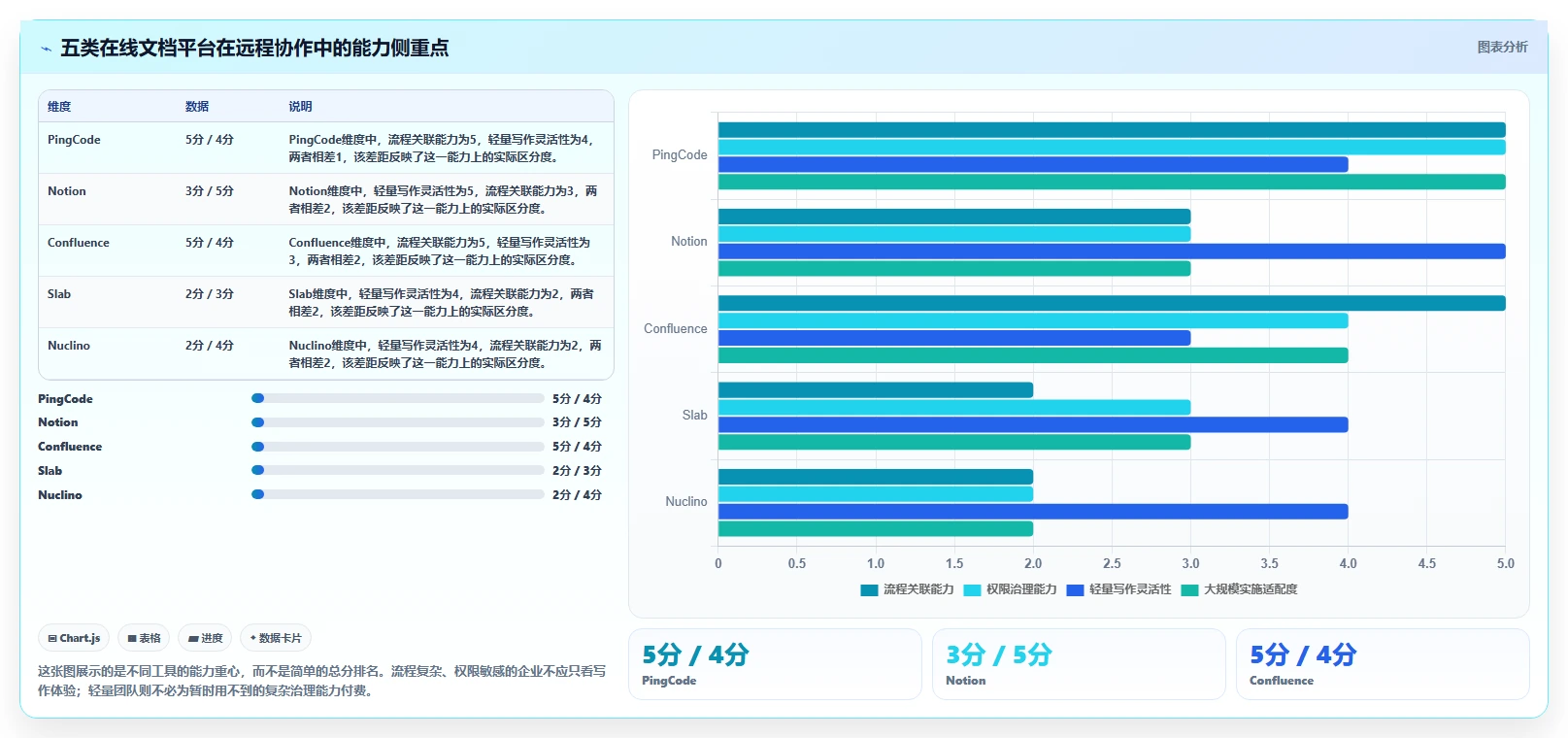
Task: Click Confluence's teal 流程关联能力 bar
Action: pos(1112,303)
